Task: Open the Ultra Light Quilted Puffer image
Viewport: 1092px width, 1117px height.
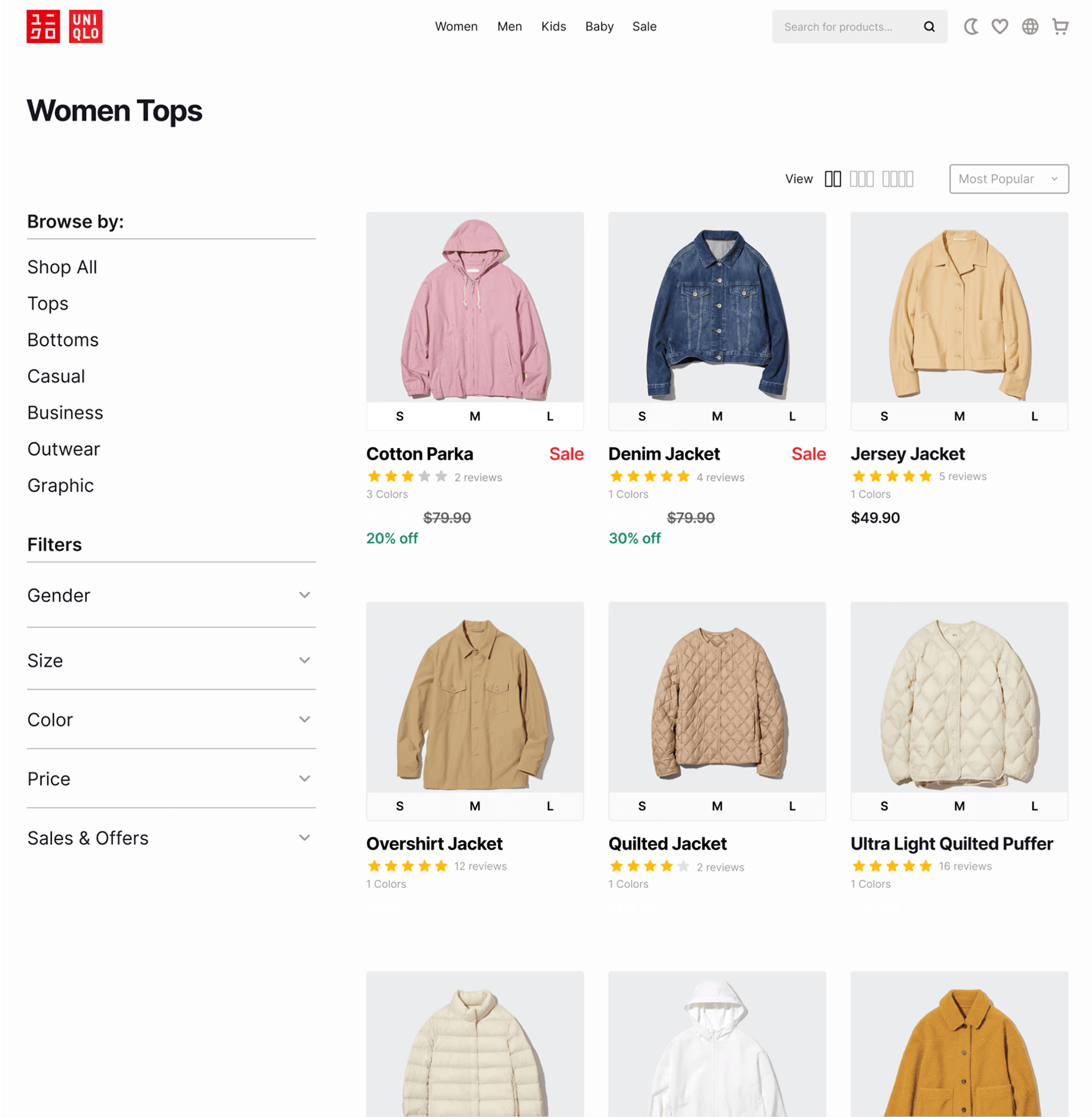Action: coord(959,697)
